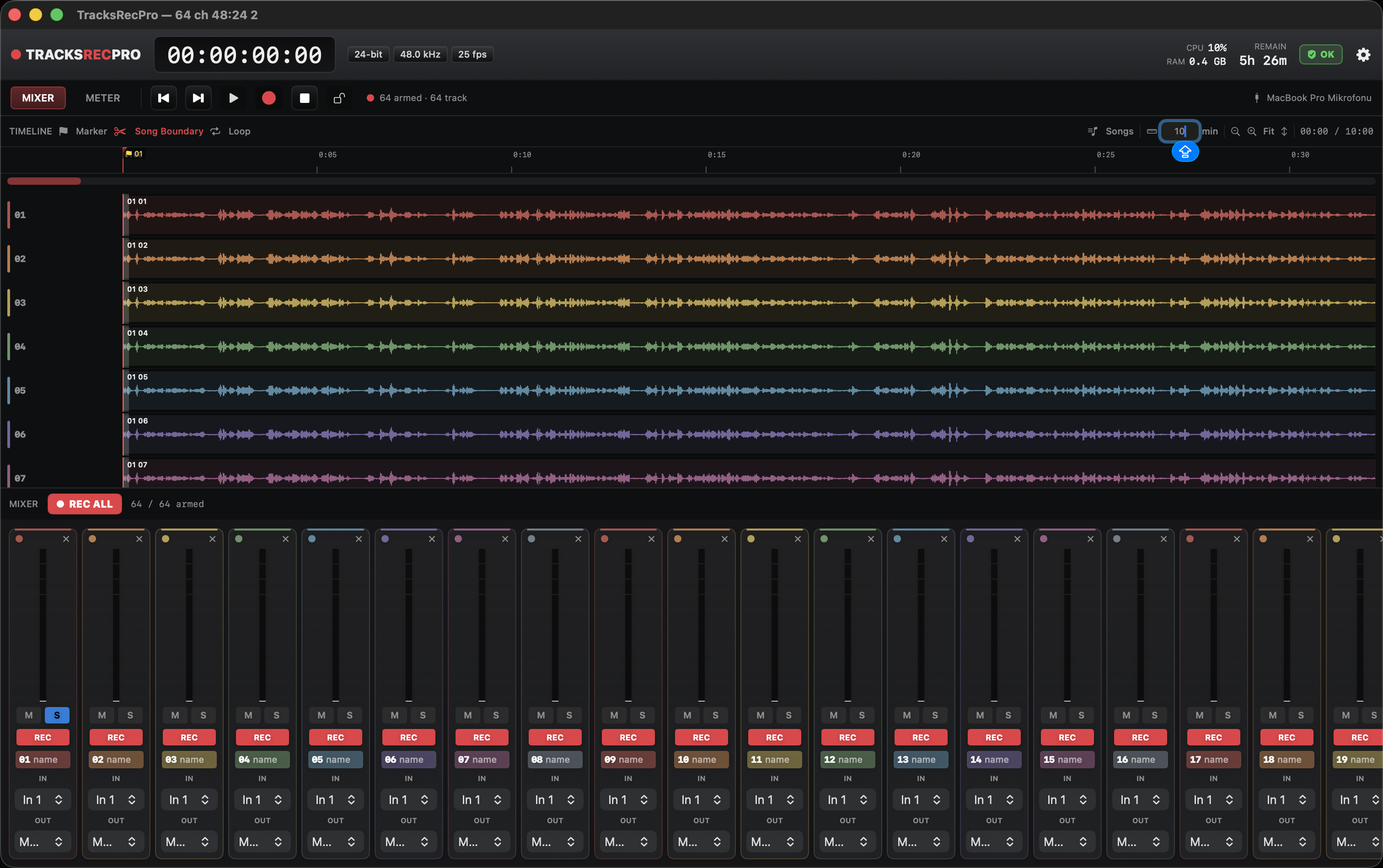
Task: Open the output dropdown on channel 11
Action: 774,842
